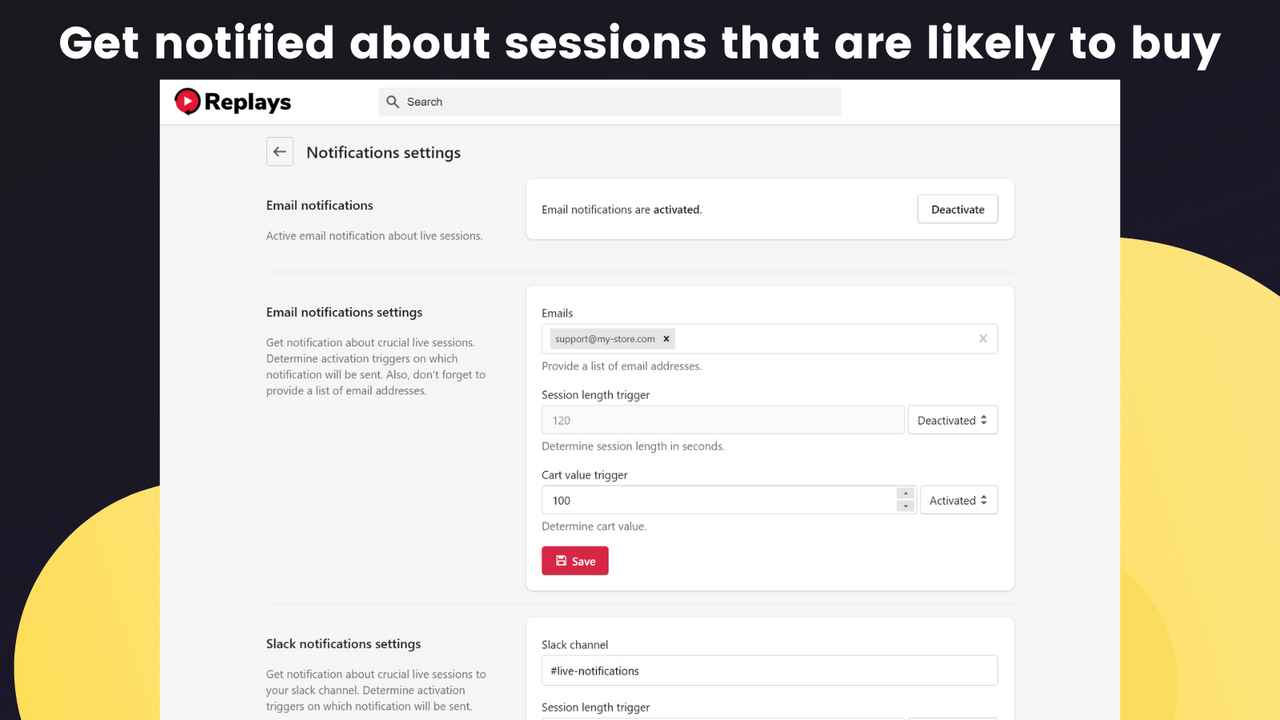The height and width of the screenshot is (720, 1280).
Task: Click the Replays logo icon
Action: (x=187, y=101)
